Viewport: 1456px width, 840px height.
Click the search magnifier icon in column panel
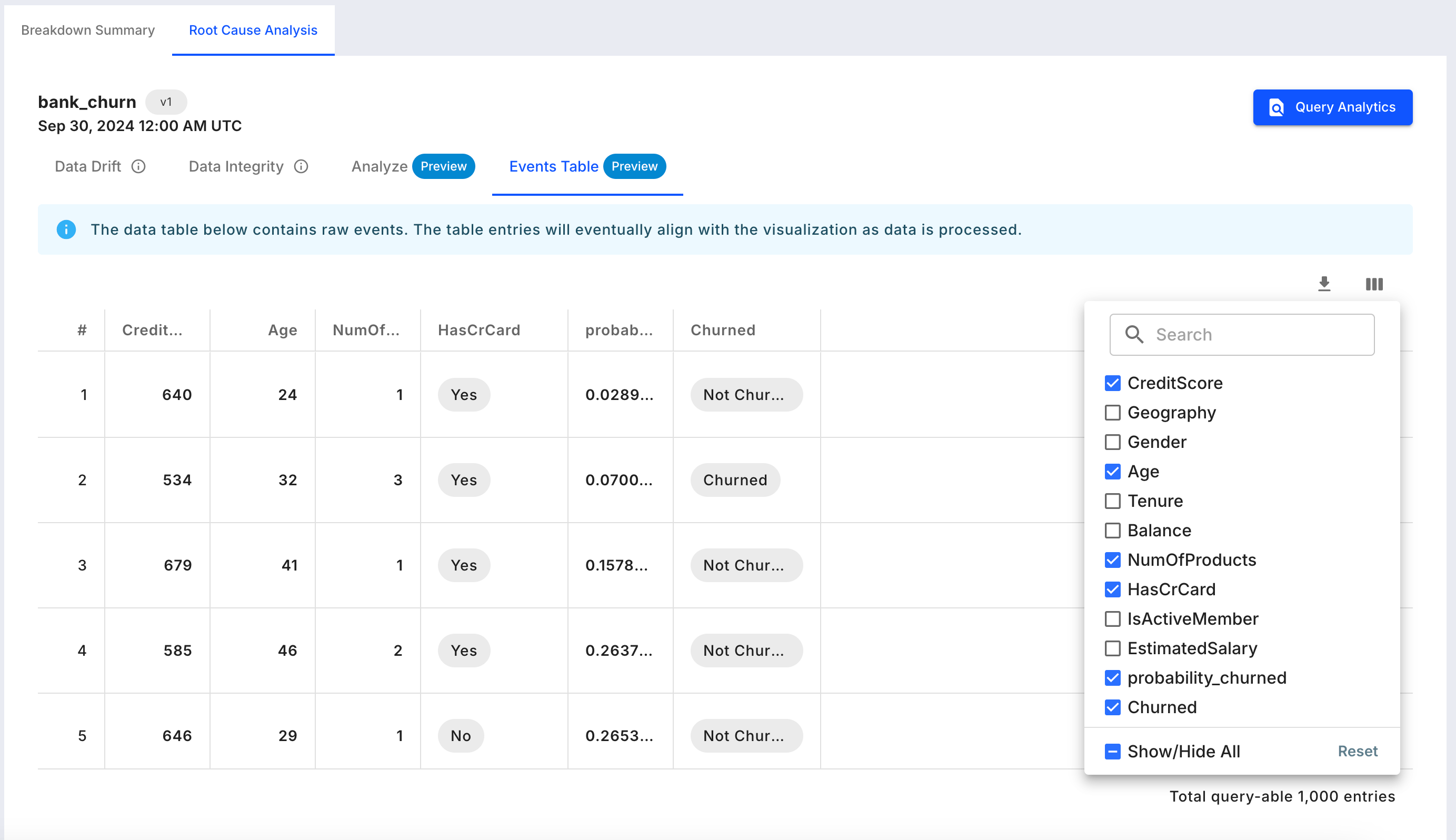1134,335
